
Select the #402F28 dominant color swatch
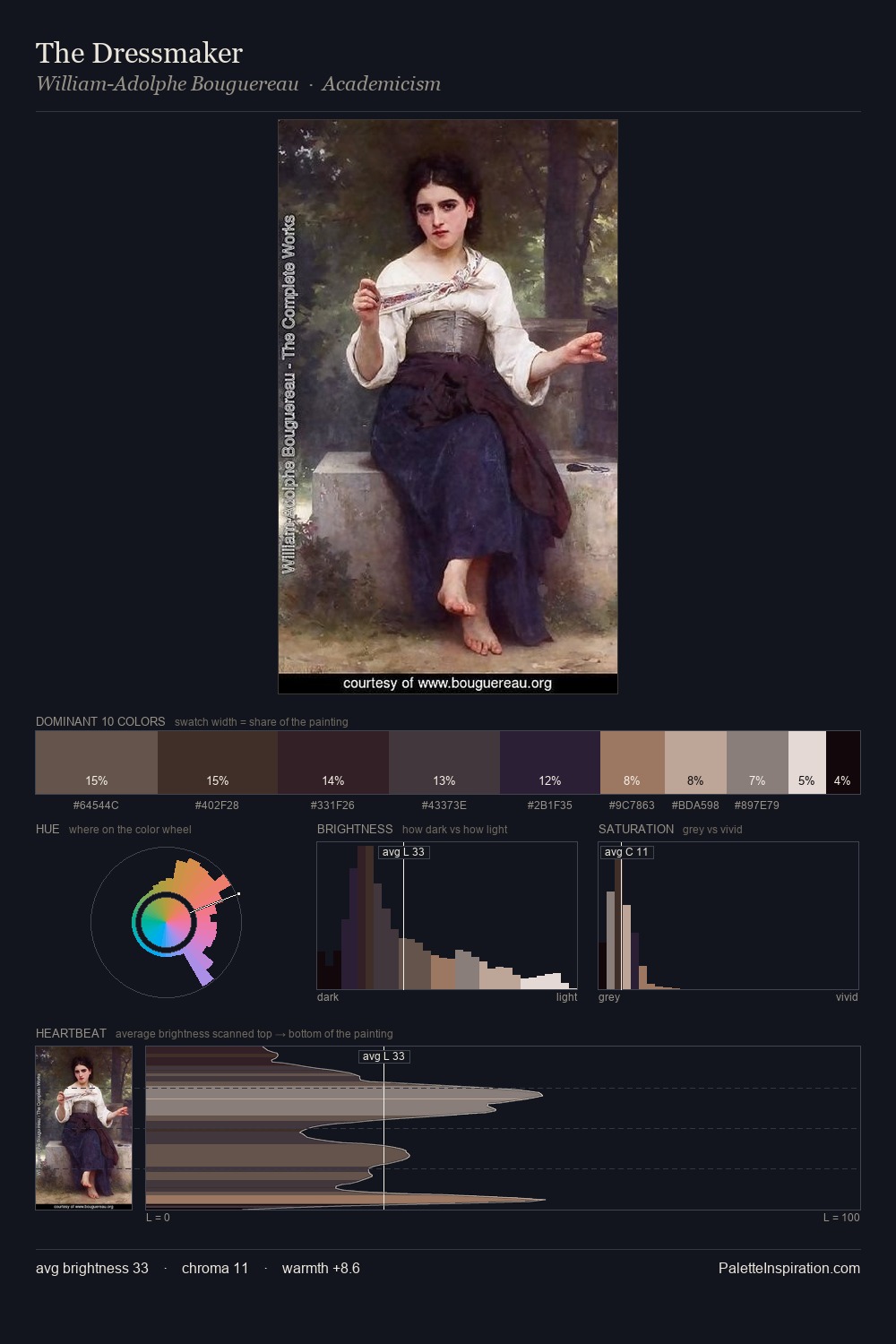point(218,762)
